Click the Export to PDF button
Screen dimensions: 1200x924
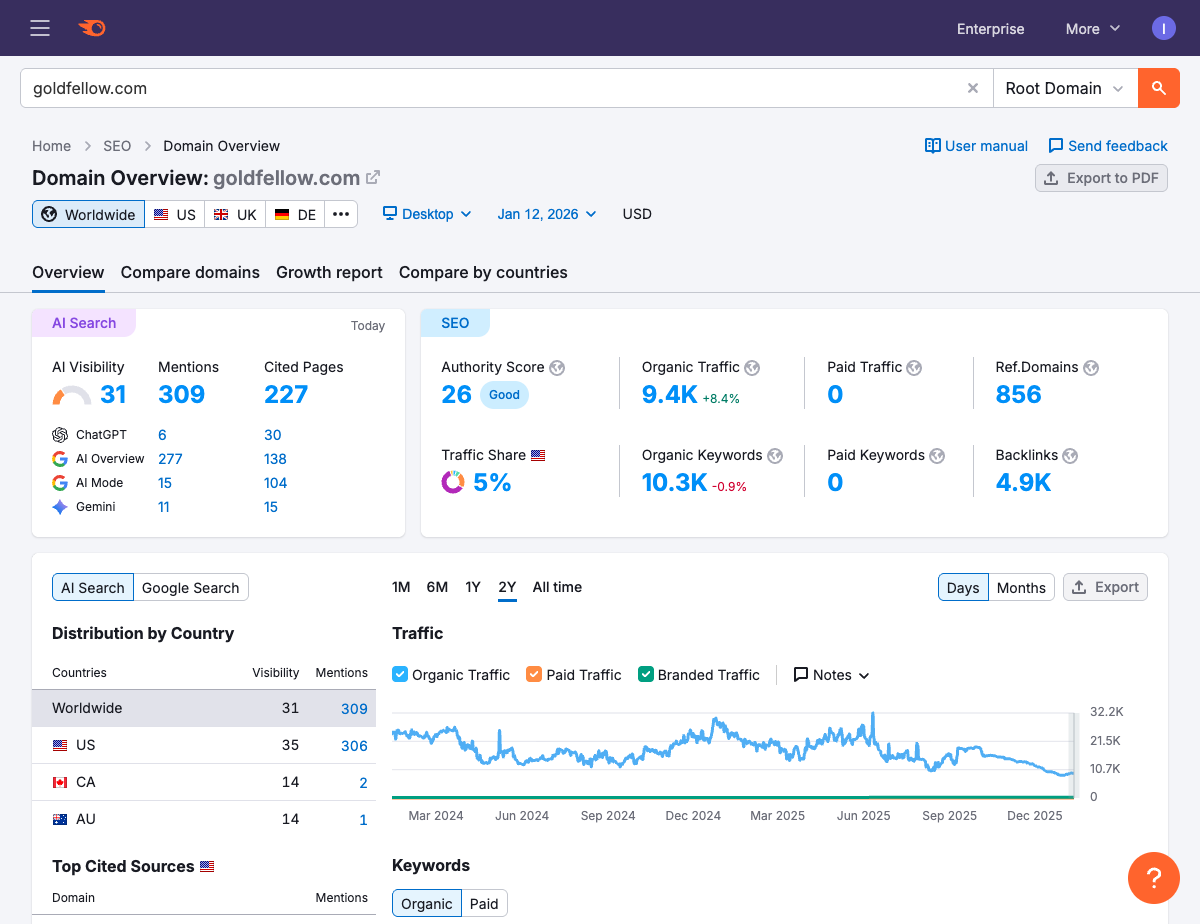click(x=1101, y=177)
